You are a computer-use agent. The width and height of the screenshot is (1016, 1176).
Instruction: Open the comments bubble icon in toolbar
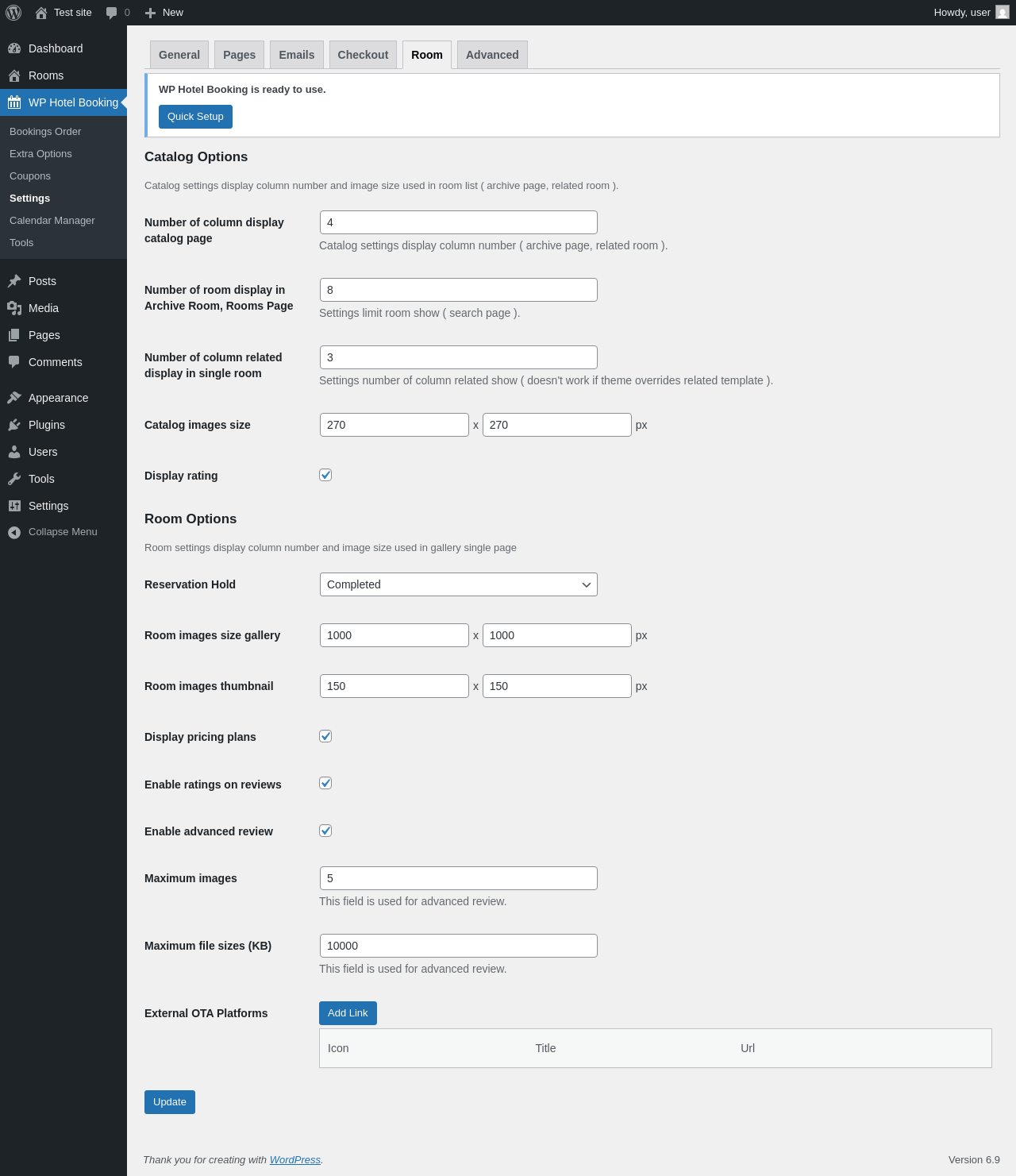[112, 13]
